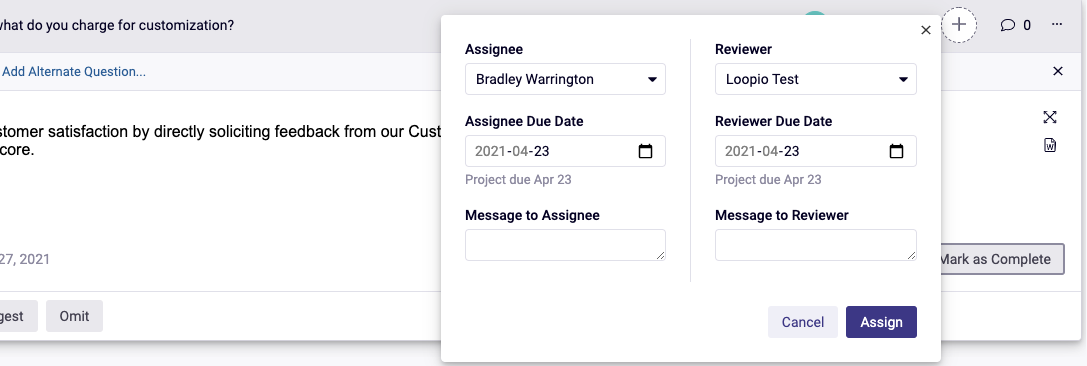Click the Reviewer Due Date field
This screenshot has width=1087, height=366.
pyautogui.click(x=816, y=151)
